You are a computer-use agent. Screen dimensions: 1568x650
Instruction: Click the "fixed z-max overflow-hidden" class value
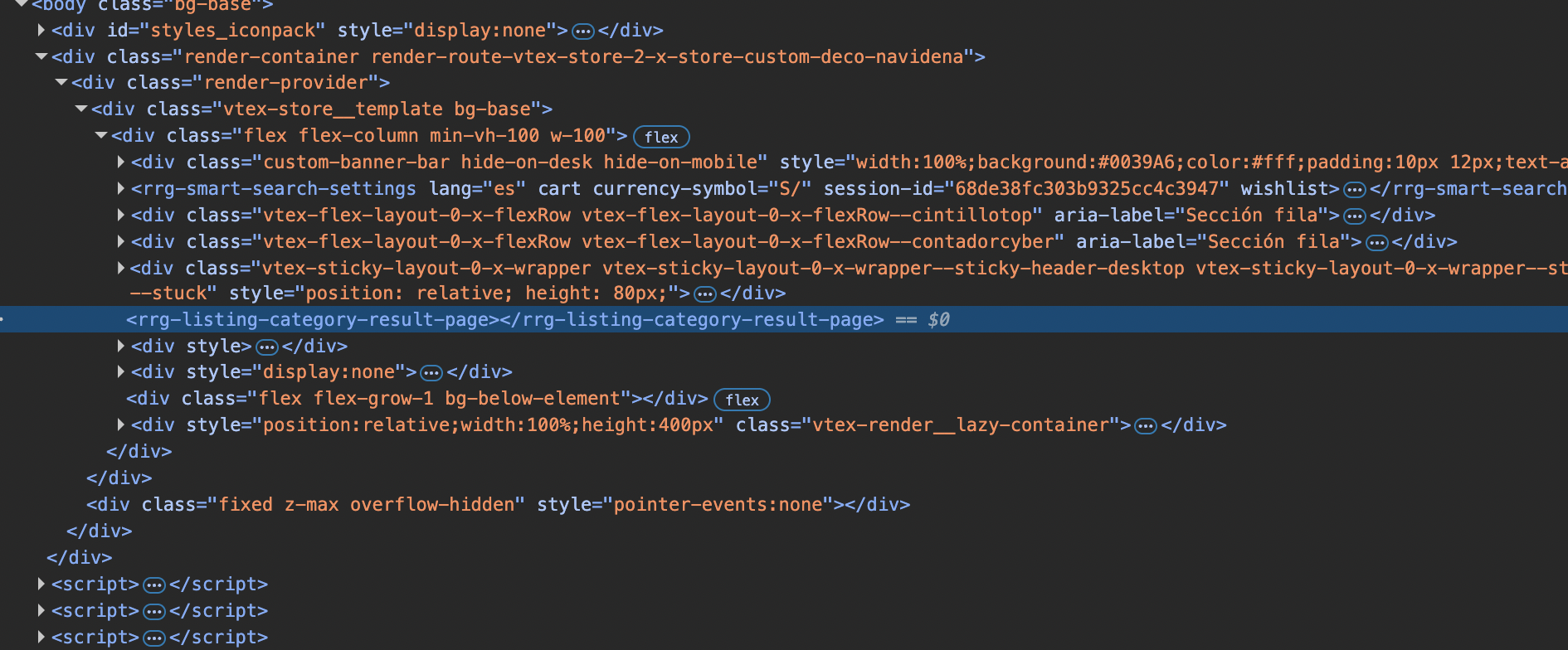tap(366, 504)
